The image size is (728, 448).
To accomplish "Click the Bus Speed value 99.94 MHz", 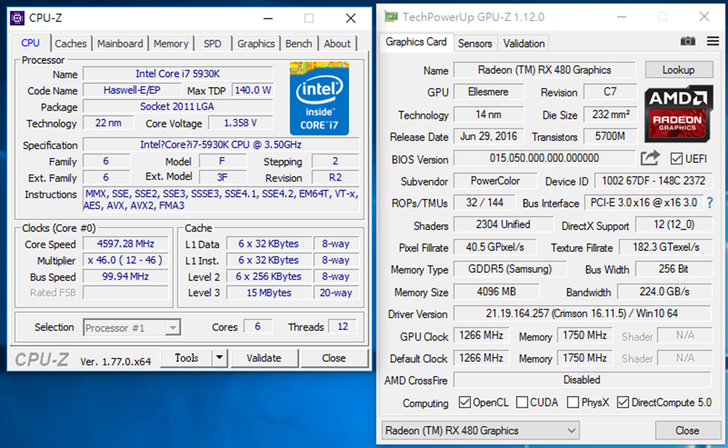I will click(x=125, y=277).
